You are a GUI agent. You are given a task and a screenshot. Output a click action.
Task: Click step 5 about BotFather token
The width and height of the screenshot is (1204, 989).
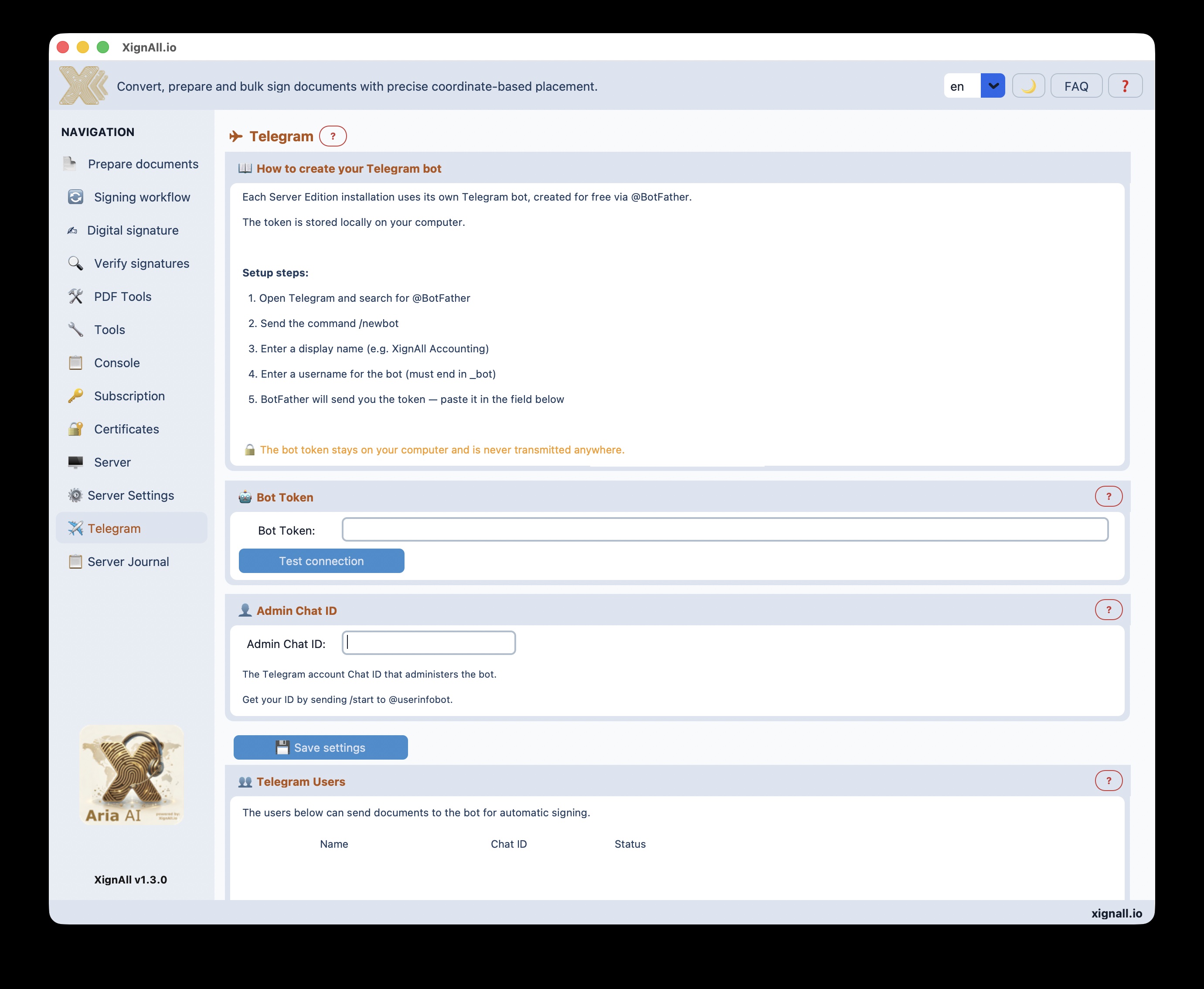406,399
